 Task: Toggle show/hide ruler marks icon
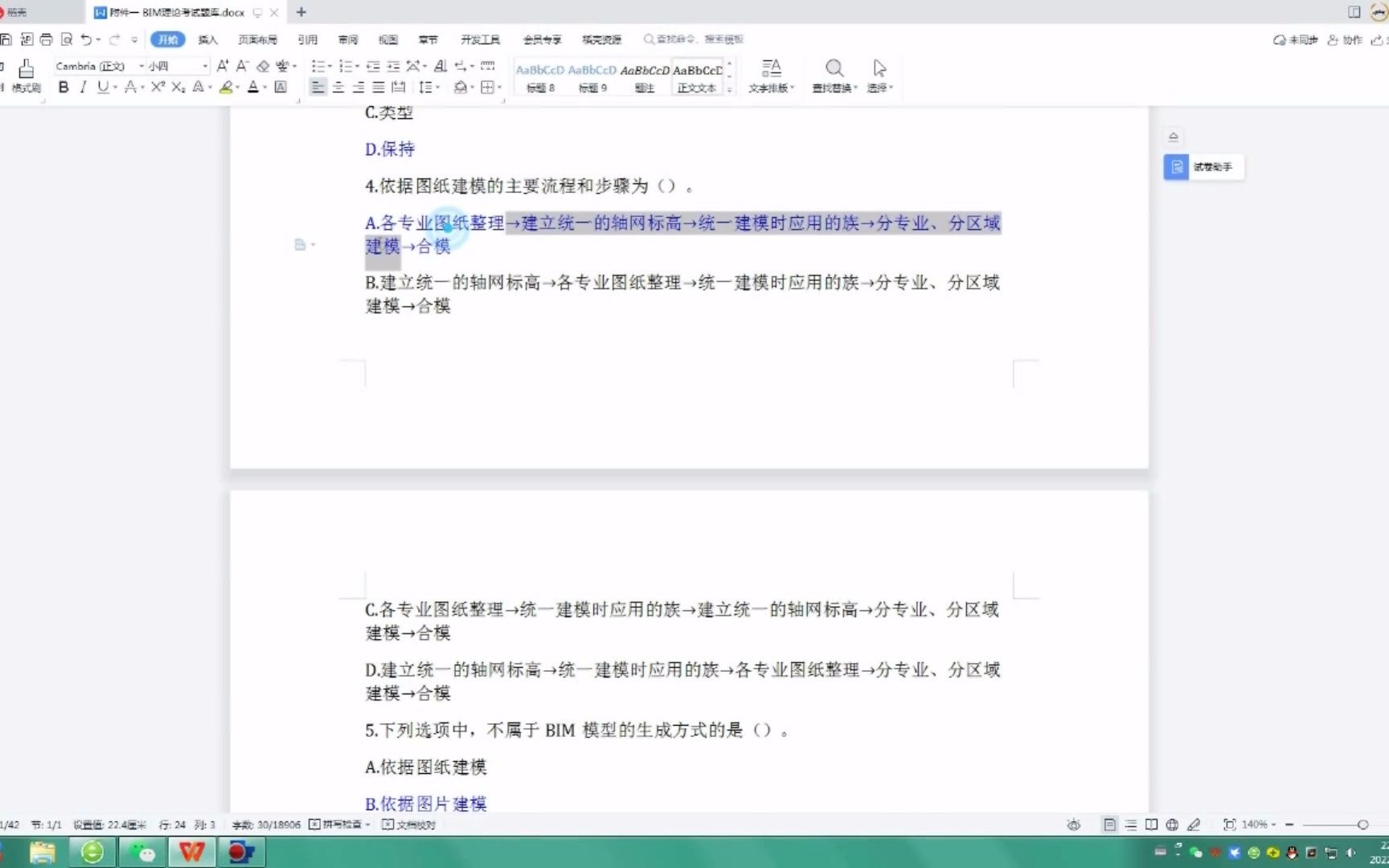(487, 66)
